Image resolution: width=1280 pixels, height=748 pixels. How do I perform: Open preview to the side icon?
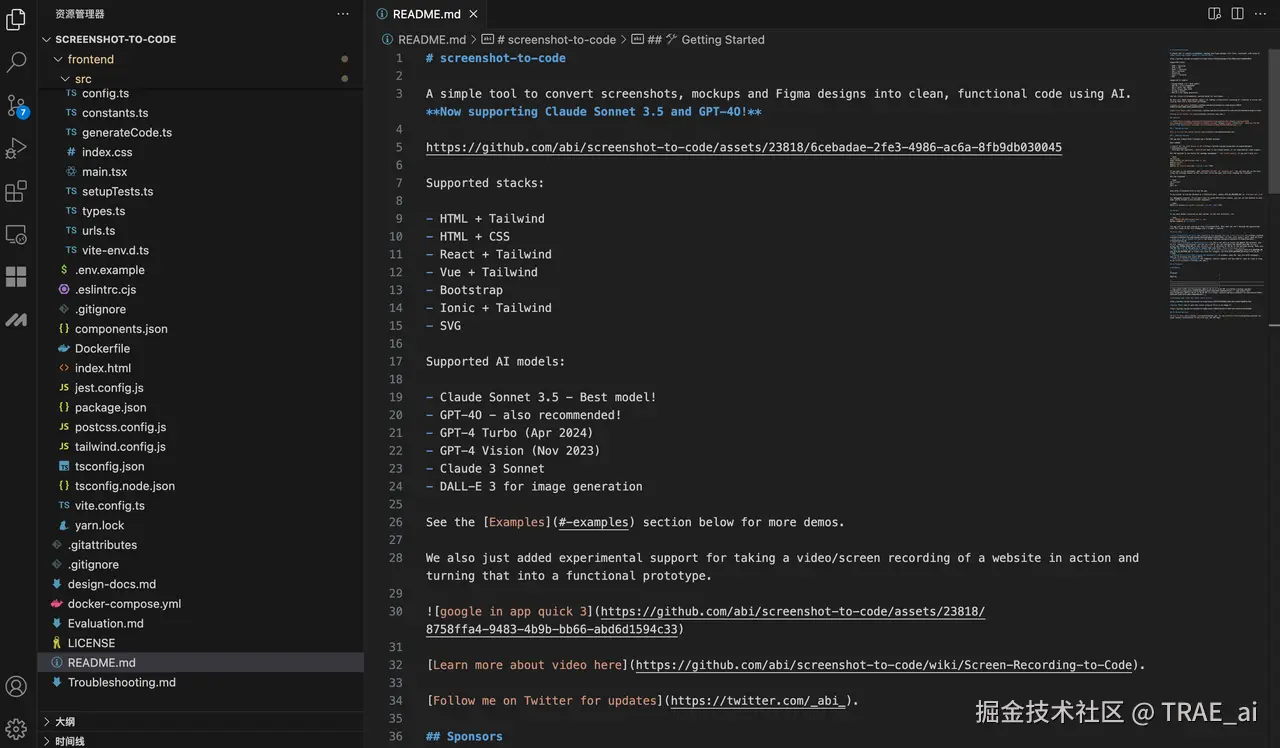click(x=1214, y=14)
